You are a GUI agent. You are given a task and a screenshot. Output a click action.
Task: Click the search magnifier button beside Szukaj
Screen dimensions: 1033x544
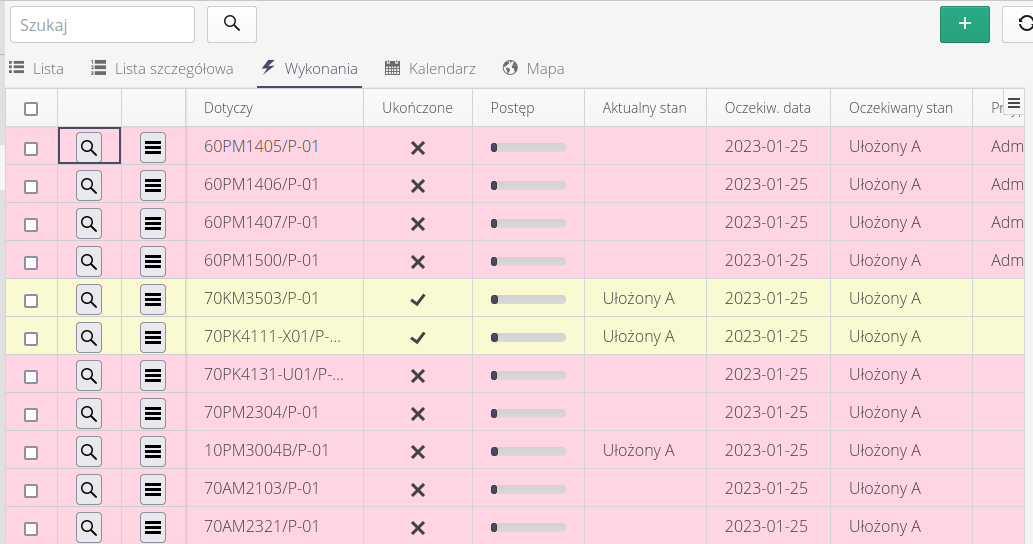coord(232,24)
